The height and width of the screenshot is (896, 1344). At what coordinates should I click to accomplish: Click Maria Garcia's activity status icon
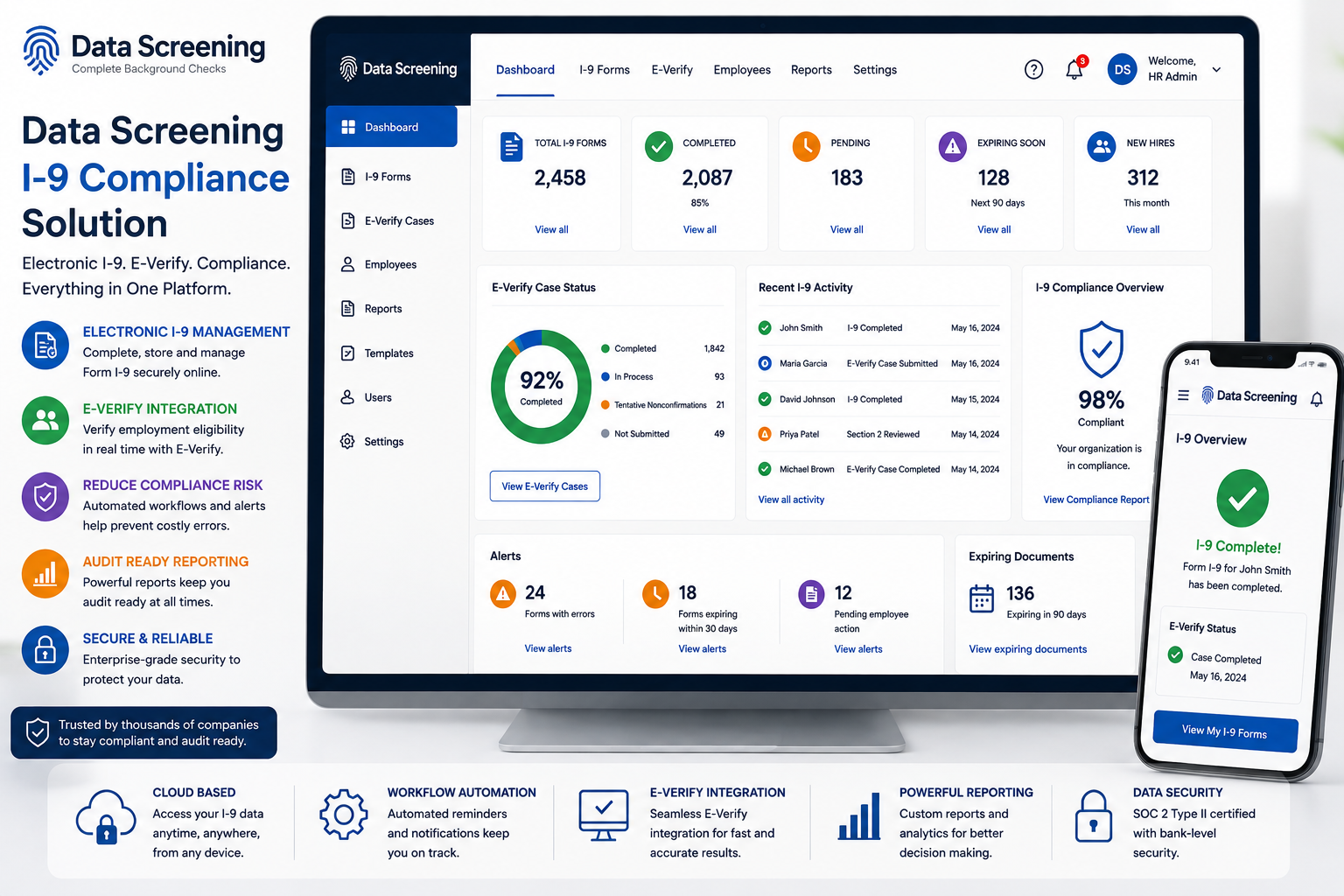(x=765, y=363)
